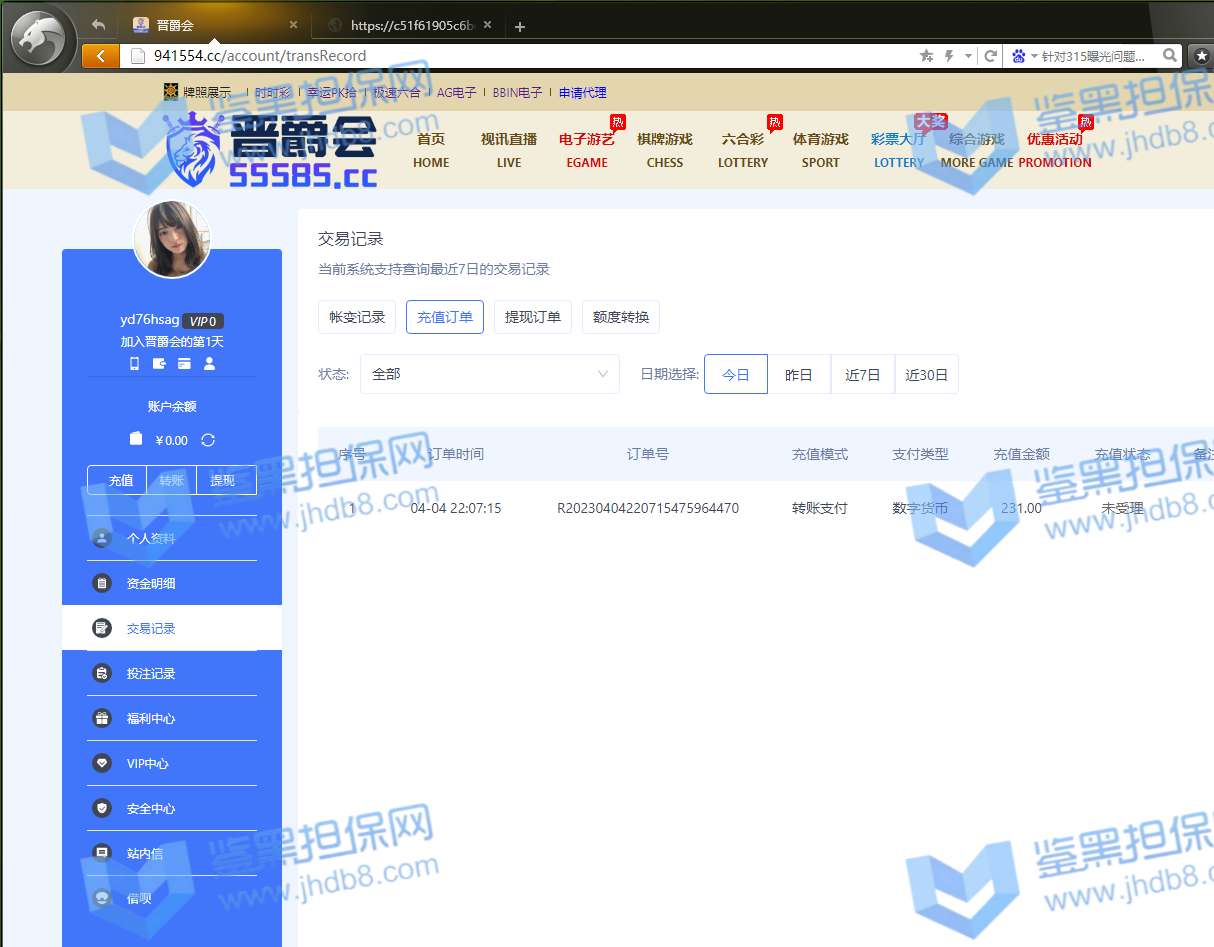Select 今日 date filter

(x=736, y=375)
